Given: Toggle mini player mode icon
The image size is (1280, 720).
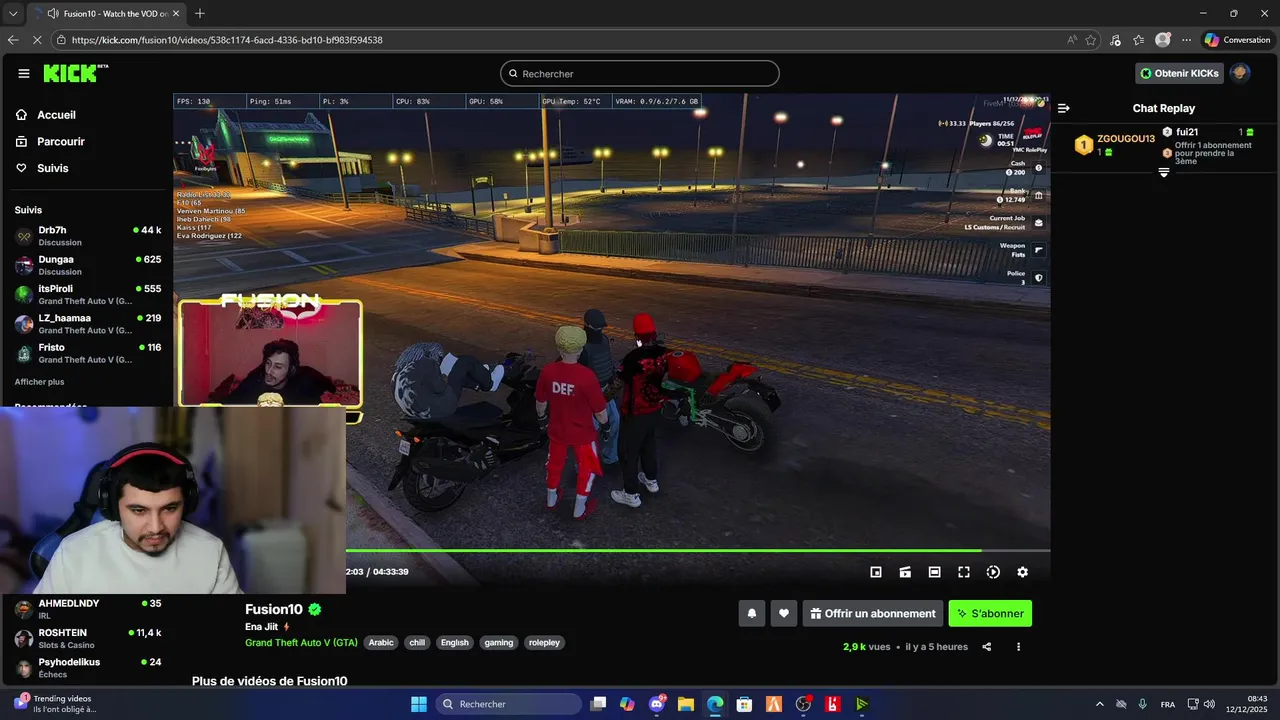Looking at the screenshot, I should [x=876, y=572].
